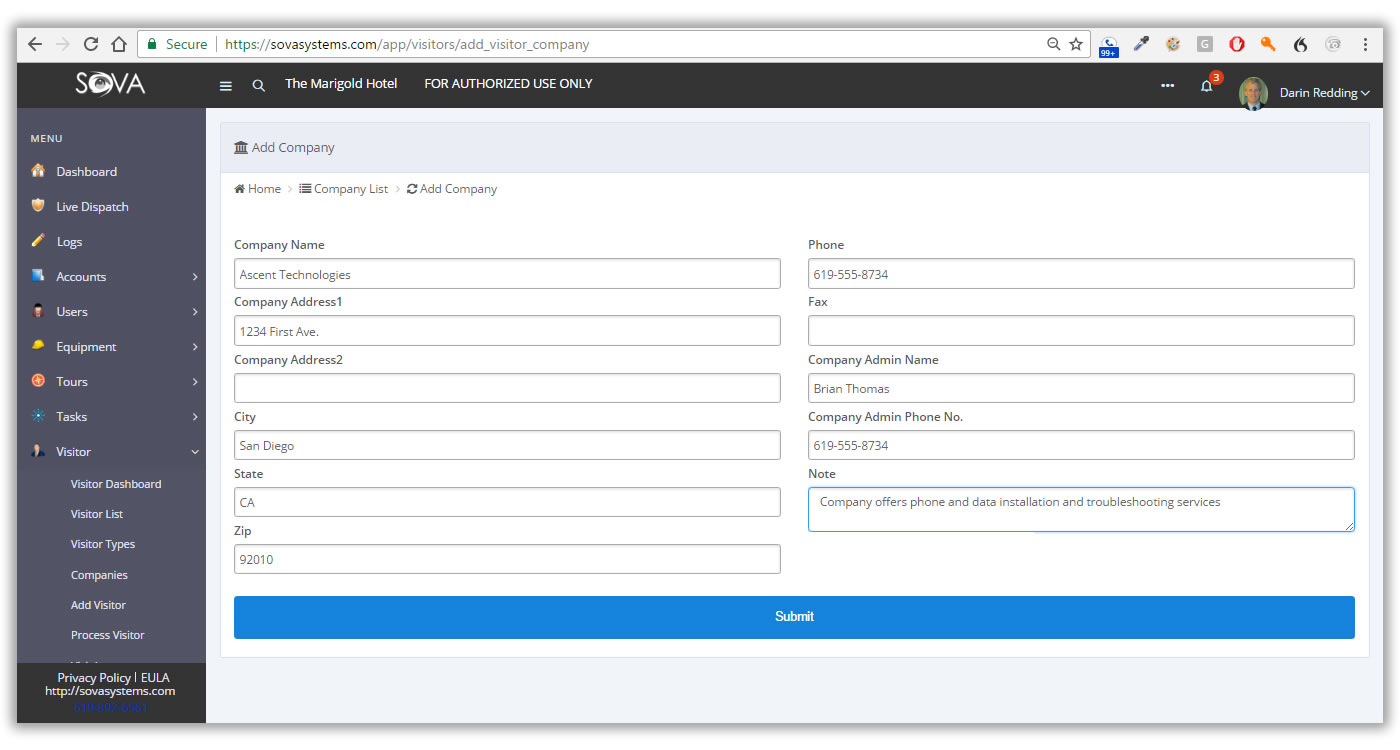Click the Company Name field
The height and width of the screenshot is (750, 1400).
point(507,274)
